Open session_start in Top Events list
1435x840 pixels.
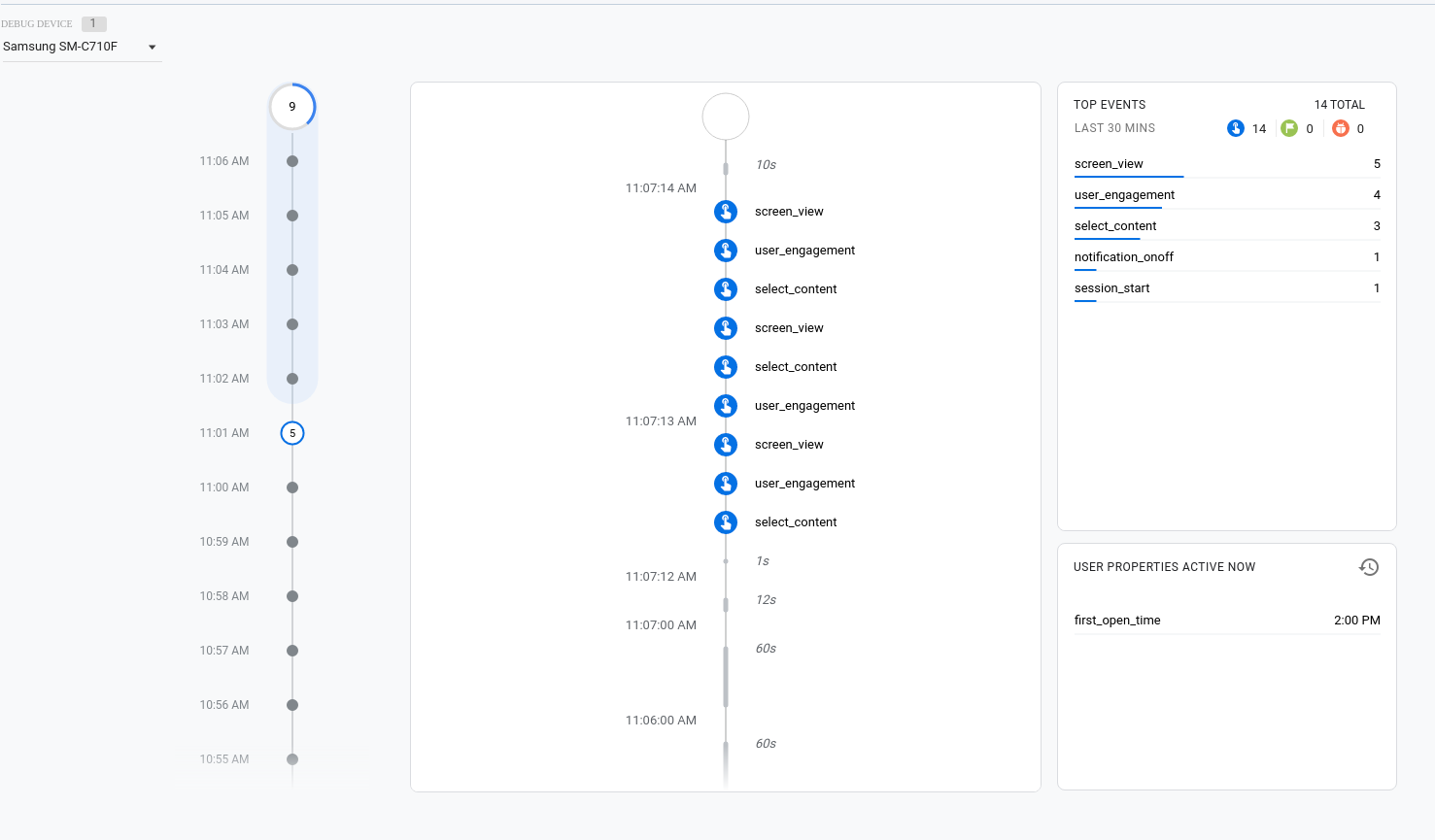point(1112,288)
